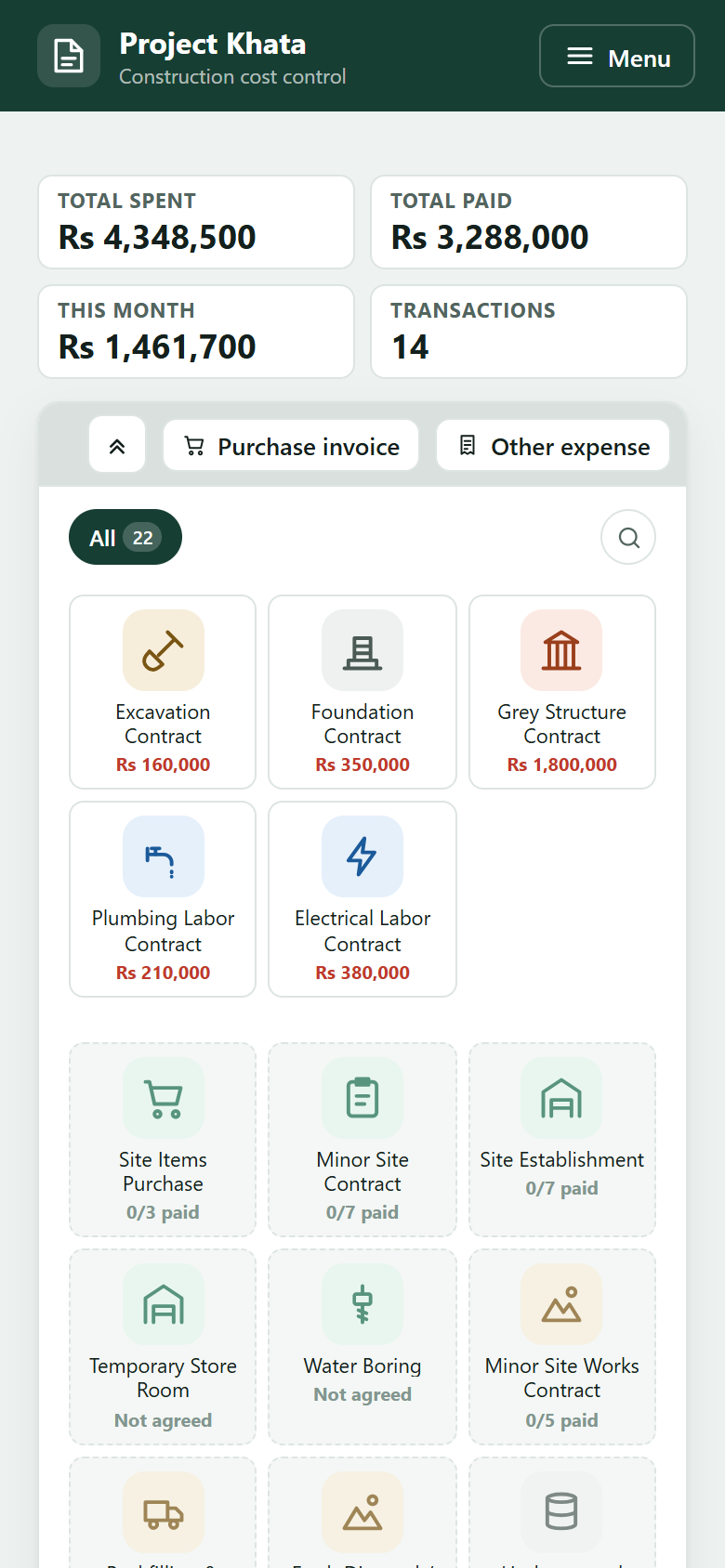
Task: Click 0/5 paid under Minor Site Works
Action: pyautogui.click(x=561, y=1420)
